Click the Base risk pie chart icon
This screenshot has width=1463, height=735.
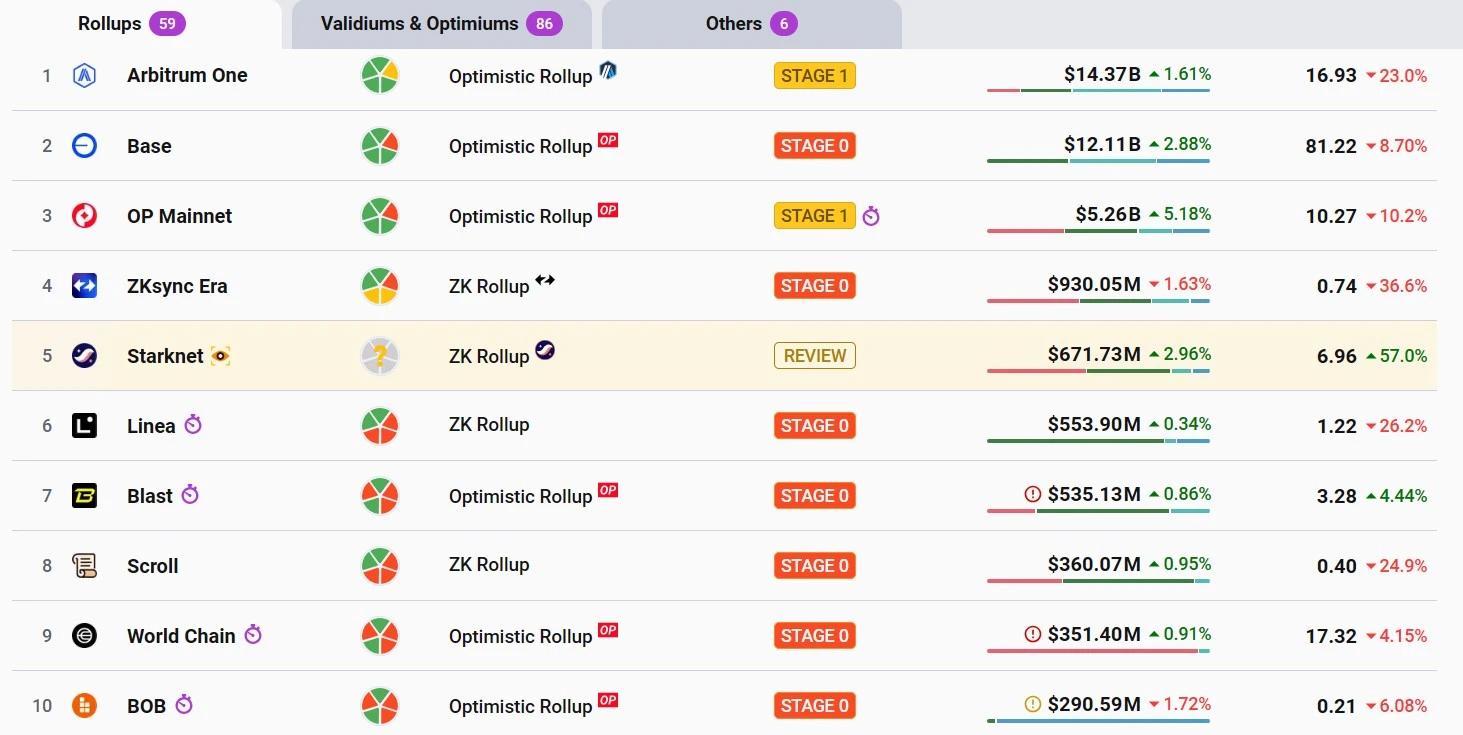click(x=380, y=146)
